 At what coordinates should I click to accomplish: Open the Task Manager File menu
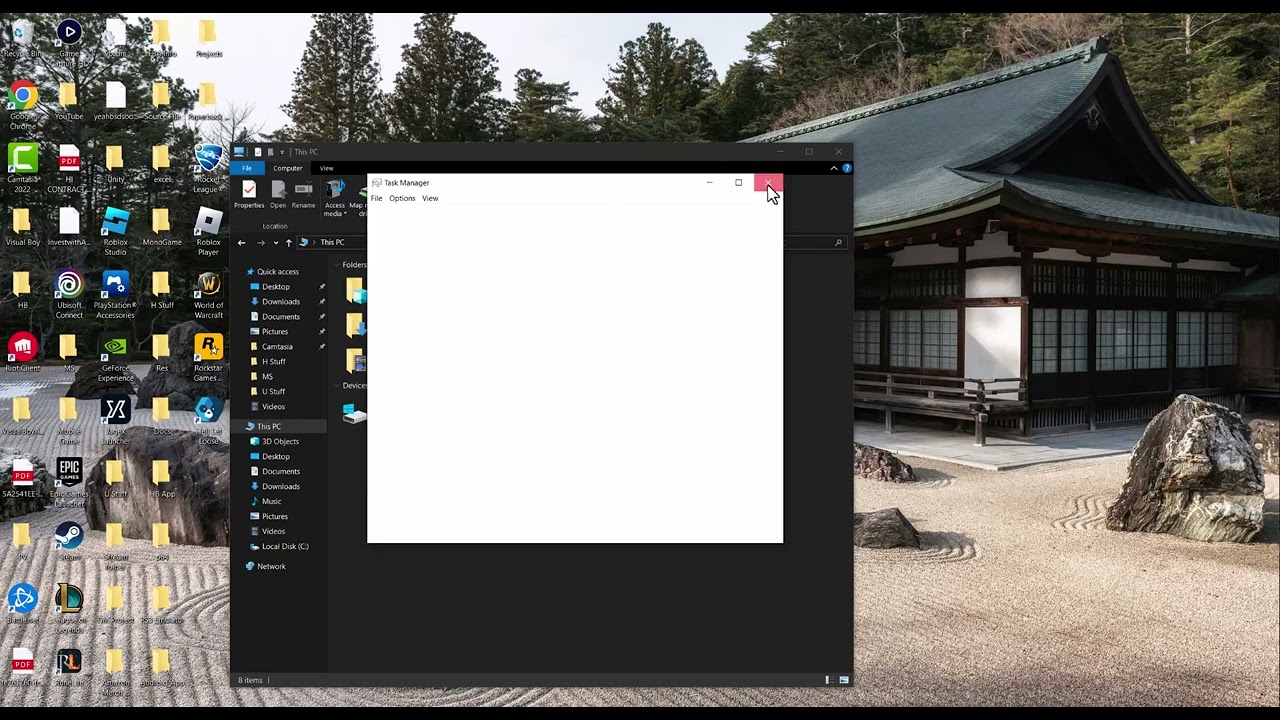coord(377,198)
